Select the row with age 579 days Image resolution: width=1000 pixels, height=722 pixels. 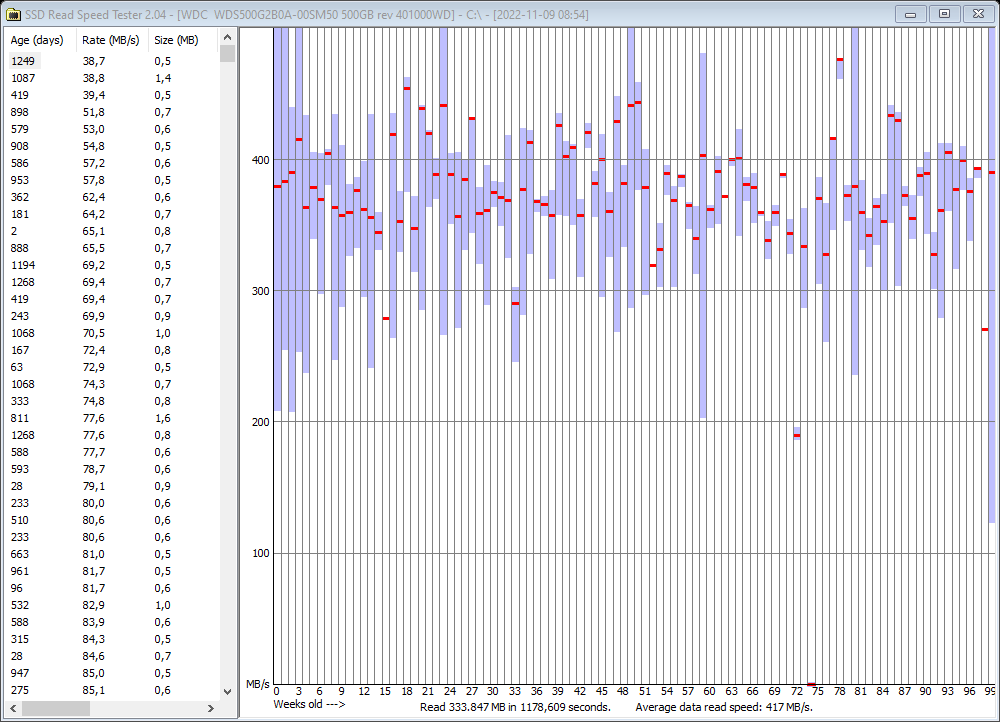(112, 129)
